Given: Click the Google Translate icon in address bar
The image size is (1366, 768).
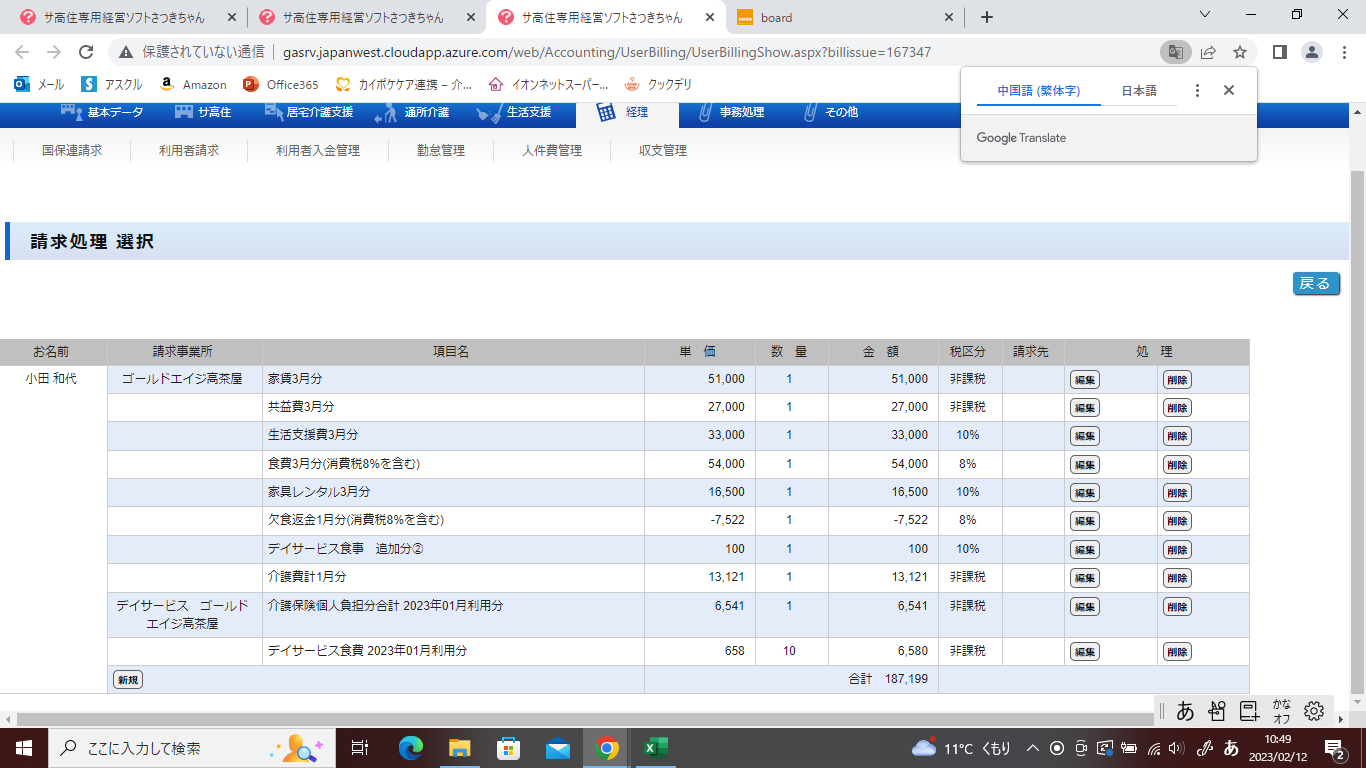Looking at the screenshot, I should pyautogui.click(x=1175, y=52).
